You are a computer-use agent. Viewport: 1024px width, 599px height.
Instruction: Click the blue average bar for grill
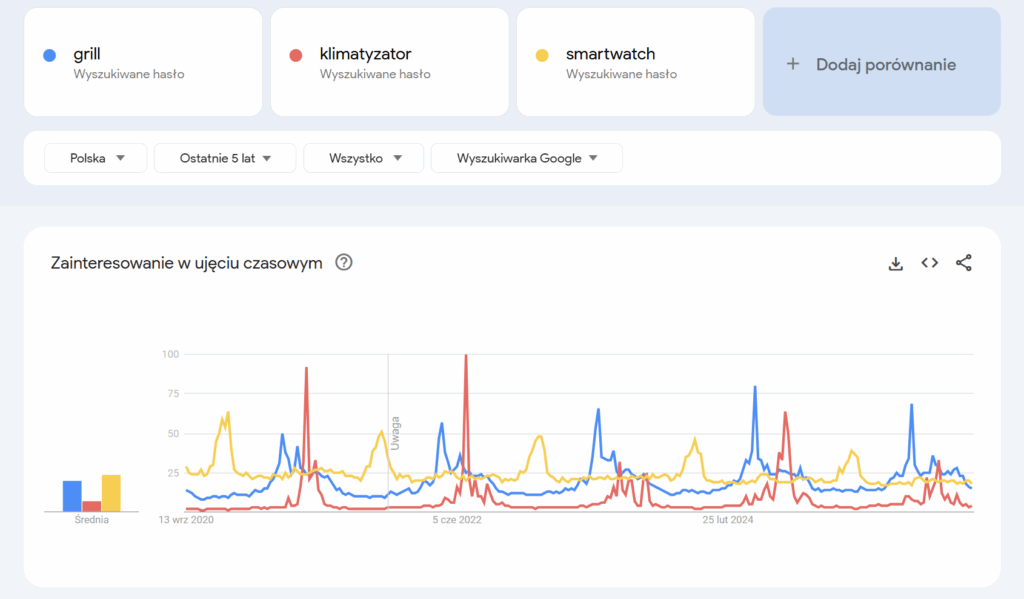pyautogui.click(x=72, y=496)
